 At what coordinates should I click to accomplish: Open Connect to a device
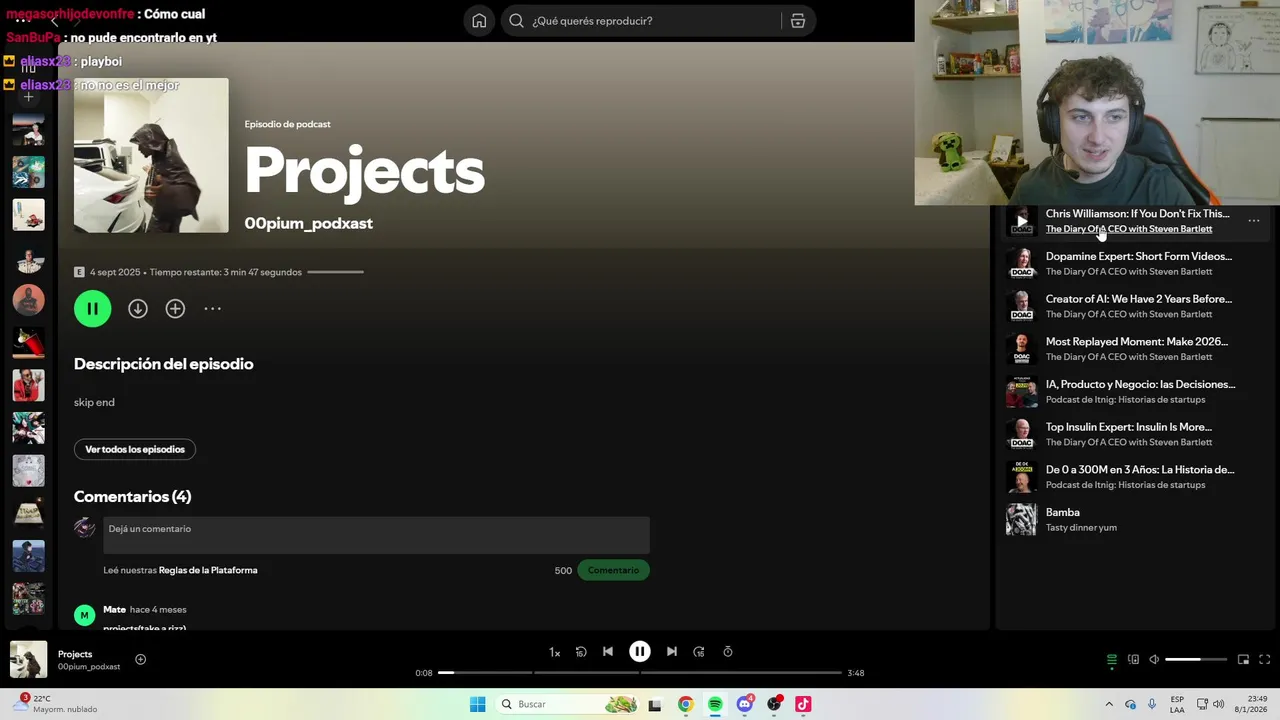click(1133, 660)
